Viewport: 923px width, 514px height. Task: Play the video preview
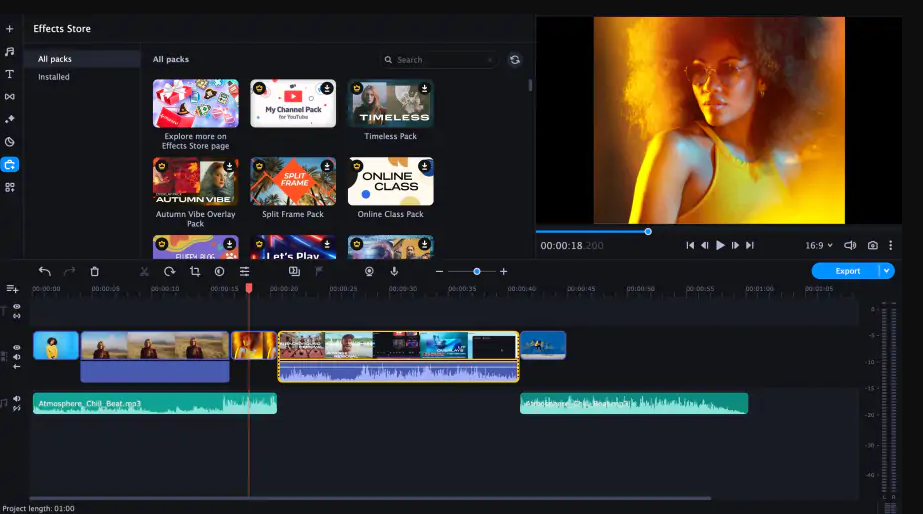[720, 245]
